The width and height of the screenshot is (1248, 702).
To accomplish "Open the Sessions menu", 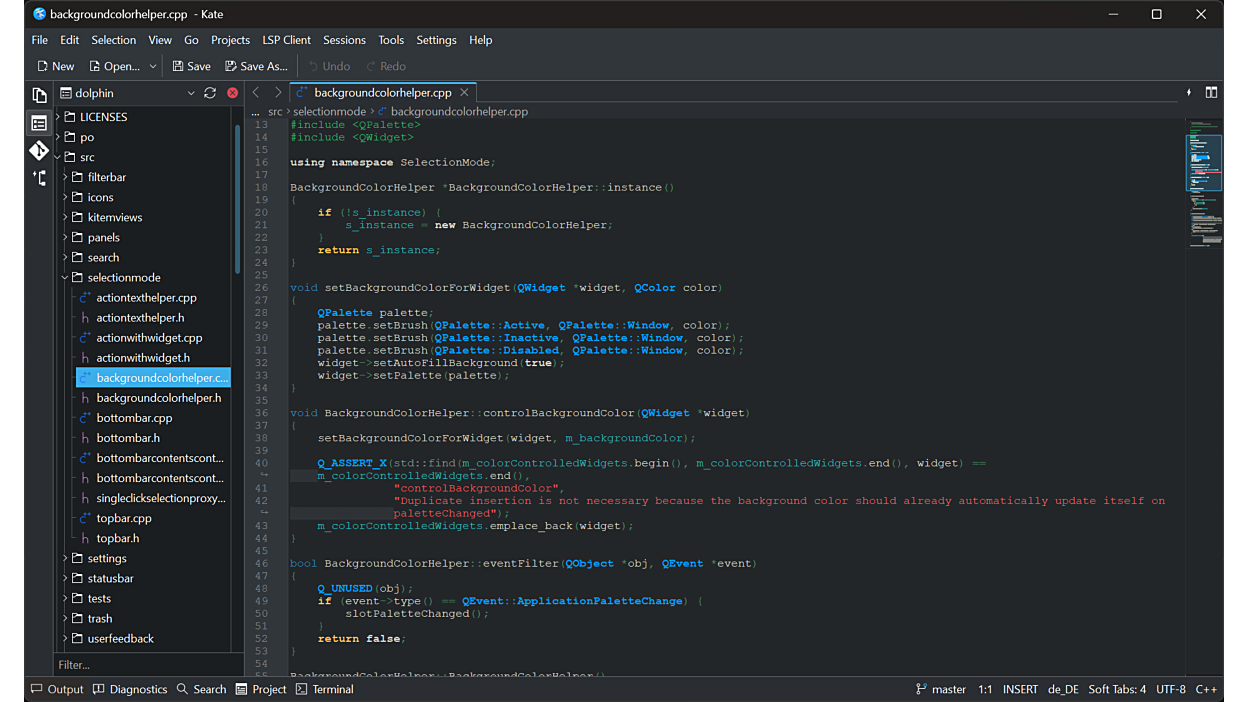I will [344, 40].
